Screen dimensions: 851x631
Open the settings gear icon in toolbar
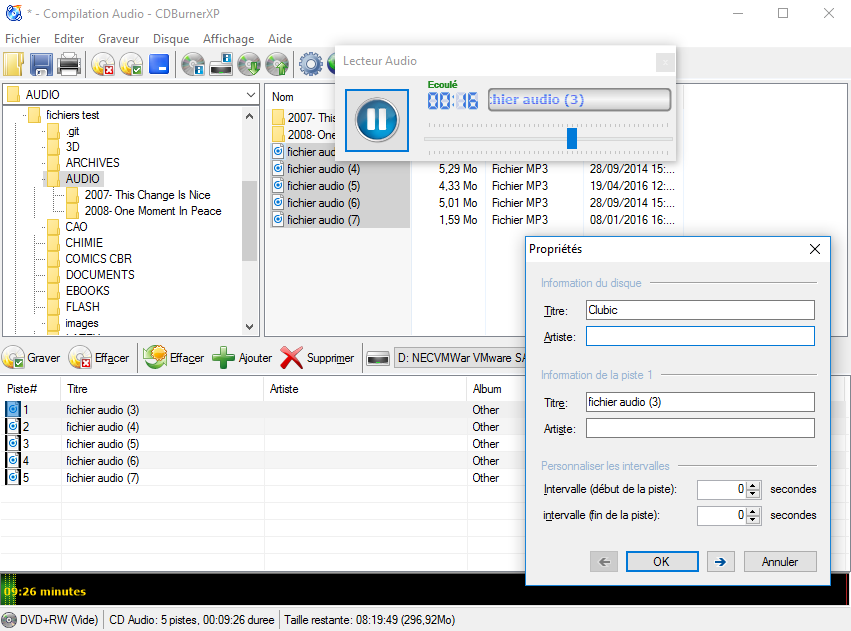click(310, 65)
